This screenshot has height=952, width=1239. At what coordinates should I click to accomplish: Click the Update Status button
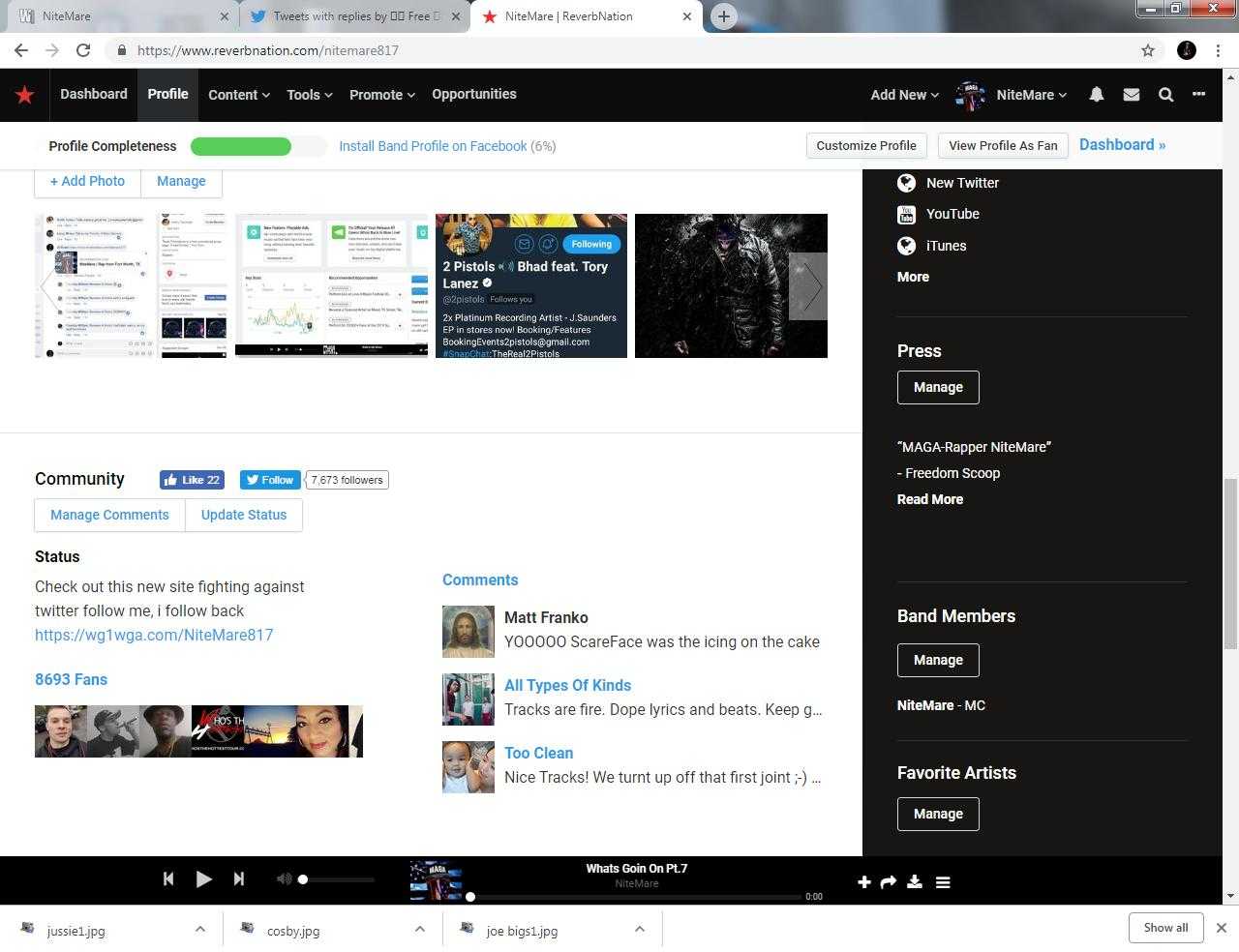tap(244, 515)
